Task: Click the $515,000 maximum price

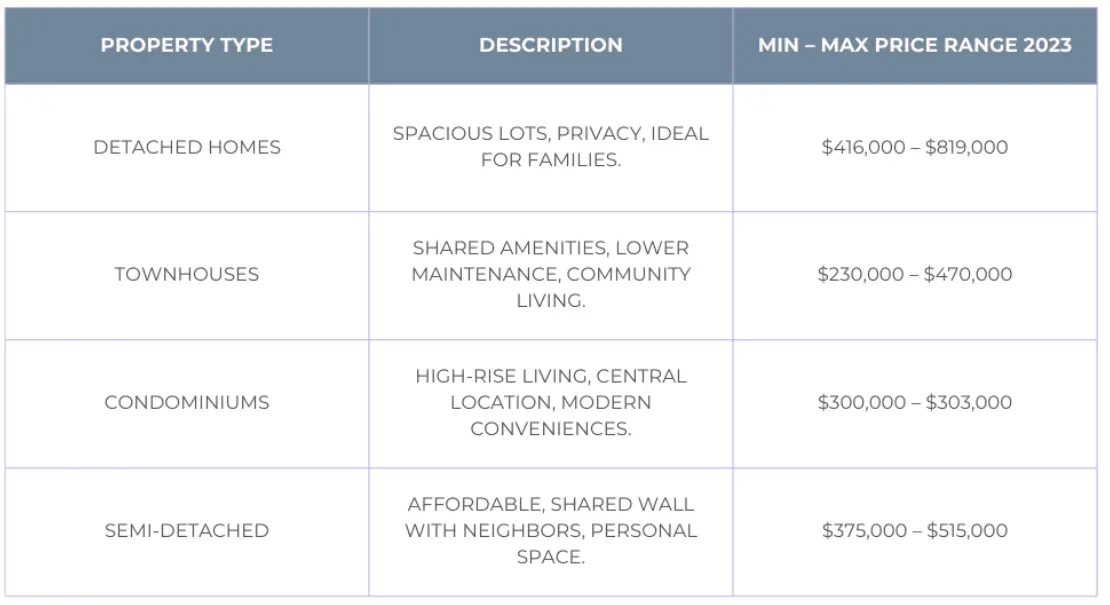Action: (967, 530)
